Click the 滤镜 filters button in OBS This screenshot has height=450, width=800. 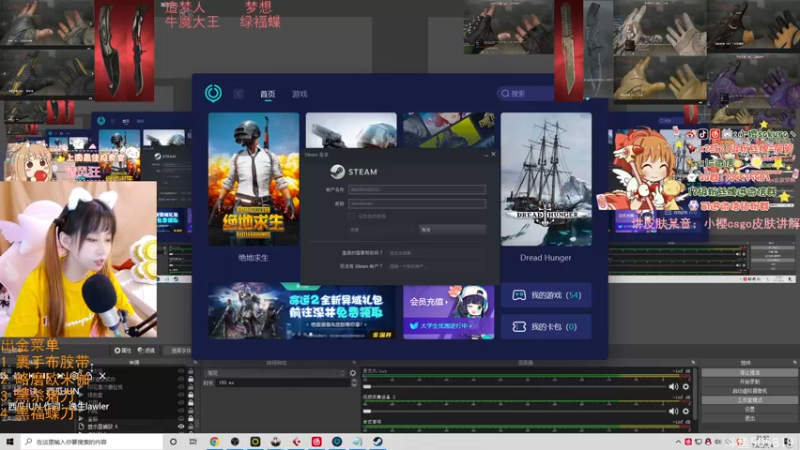(147, 351)
